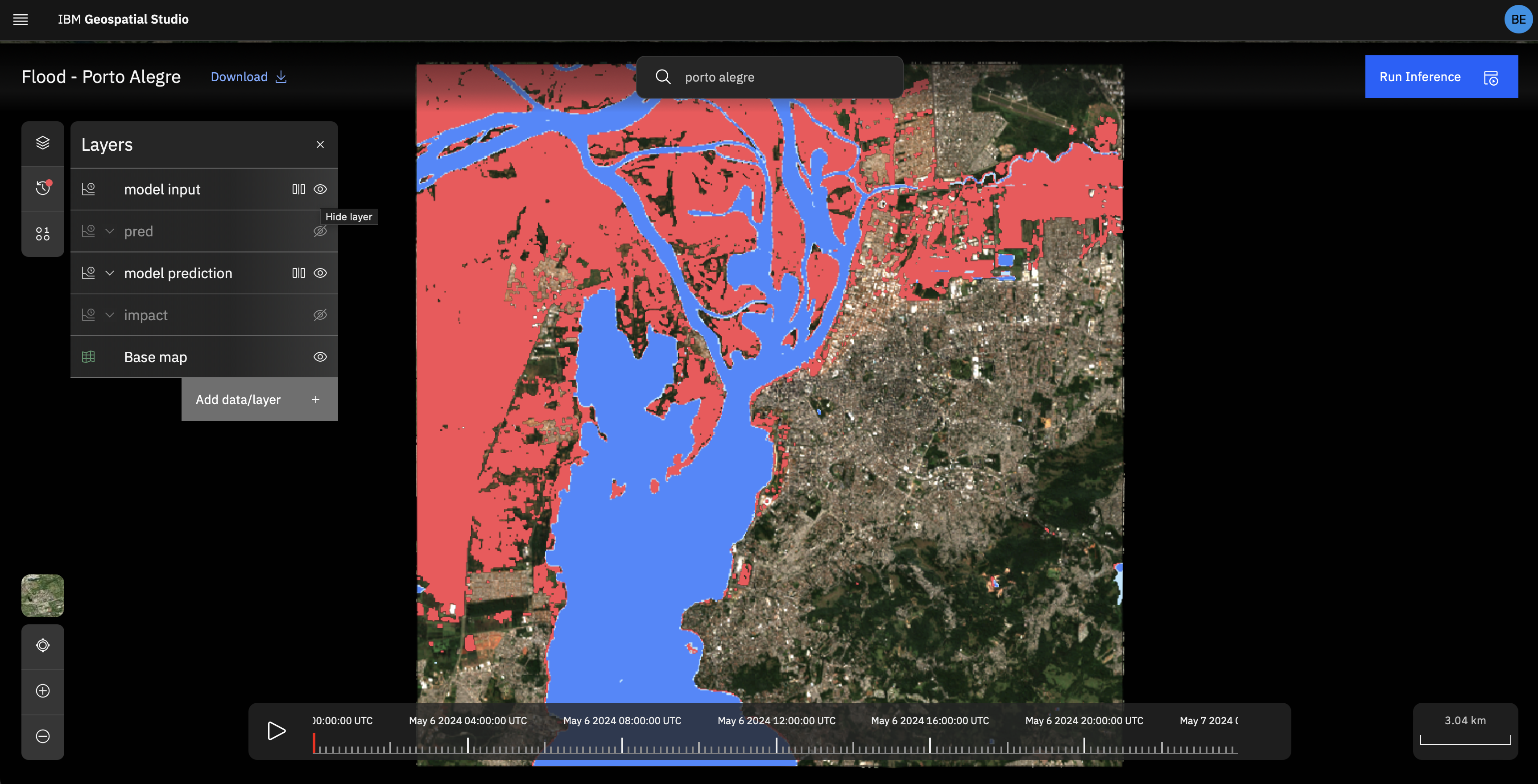This screenshot has width=1538, height=784.
Task: Show the pred layer
Action: [320, 231]
